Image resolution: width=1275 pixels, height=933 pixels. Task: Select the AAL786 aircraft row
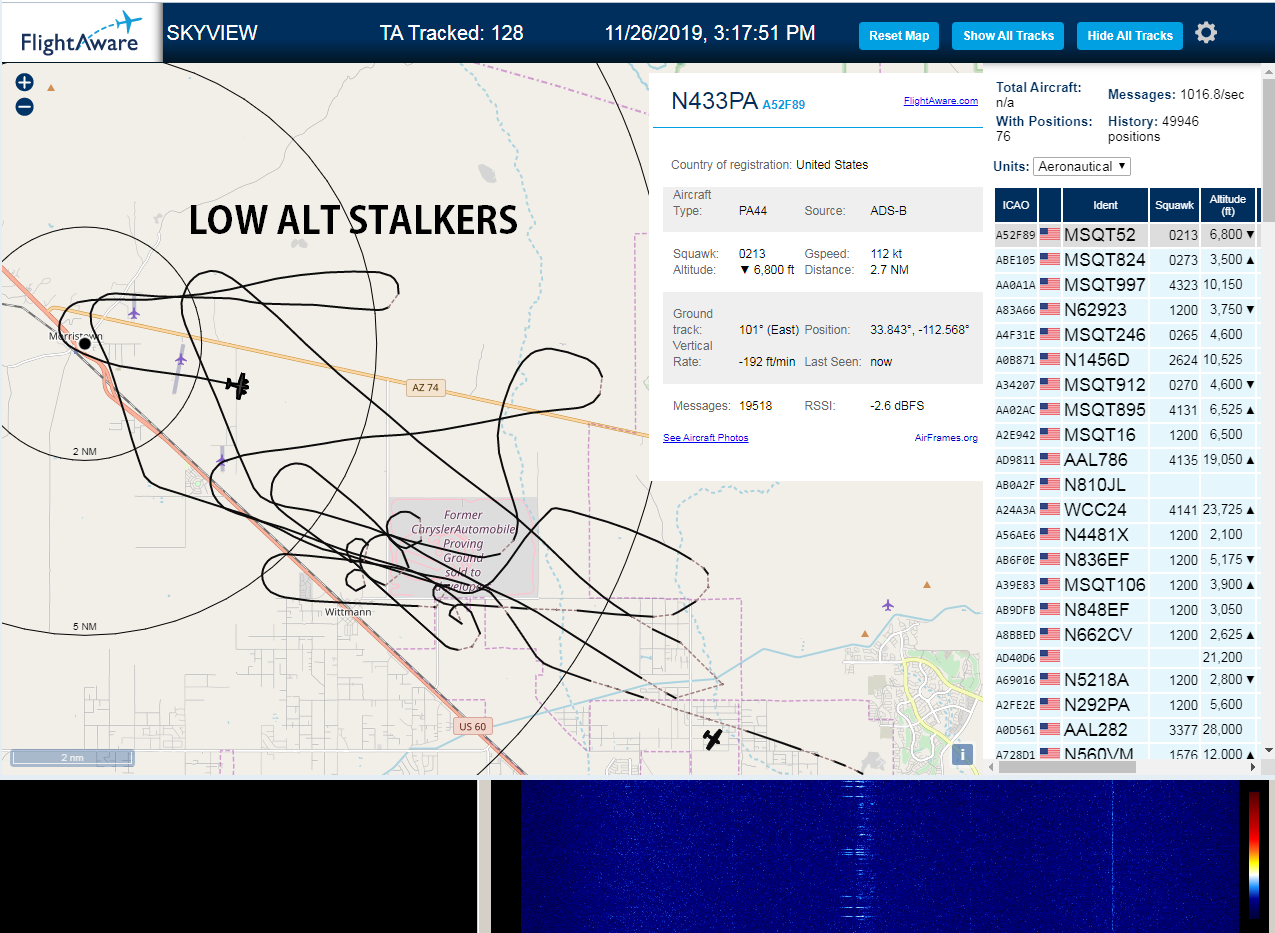click(1125, 460)
